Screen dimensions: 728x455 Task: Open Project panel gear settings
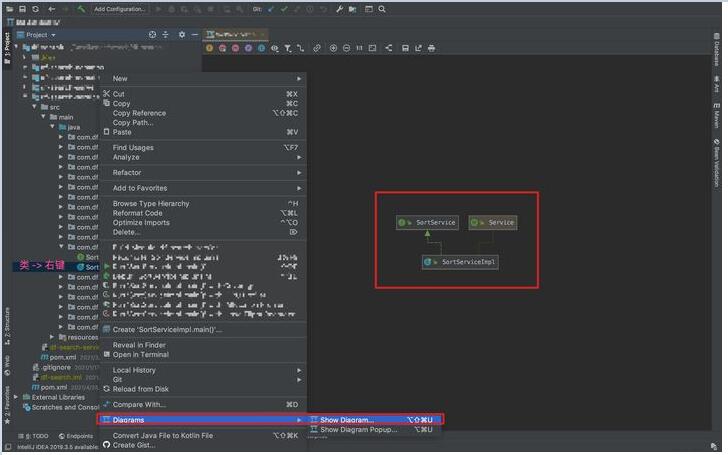click(x=182, y=34)
